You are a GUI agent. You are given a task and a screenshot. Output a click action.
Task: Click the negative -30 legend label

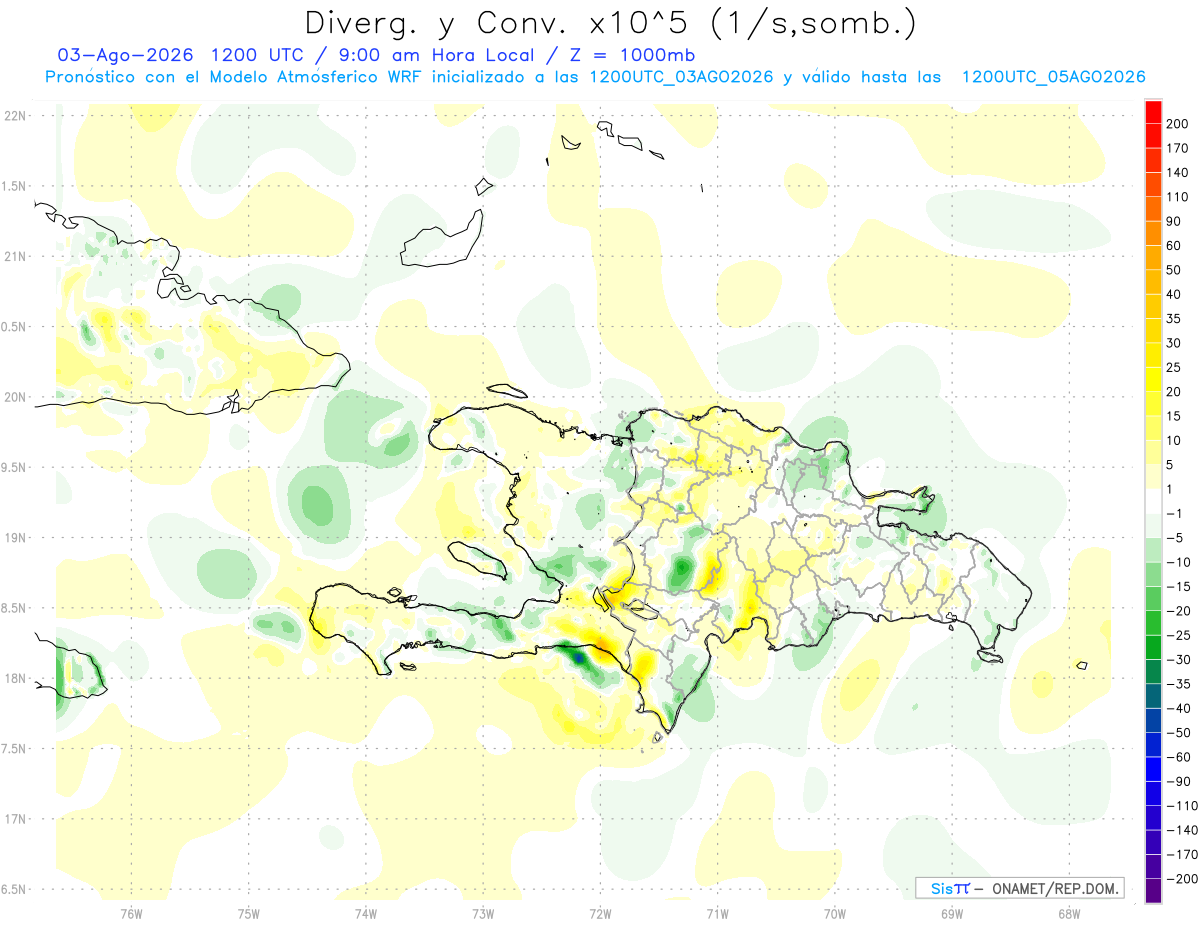click(x=1177, y=659)
